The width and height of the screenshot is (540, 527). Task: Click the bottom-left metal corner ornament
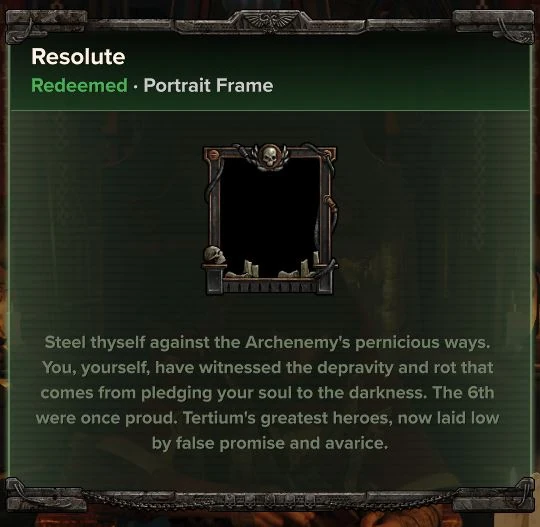coord(46,495)
